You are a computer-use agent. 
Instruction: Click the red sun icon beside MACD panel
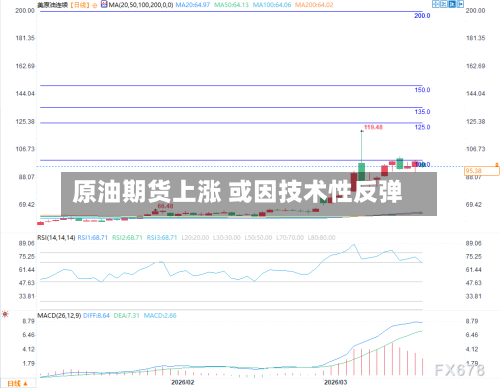pyautogui.click(x=5, y=314)
